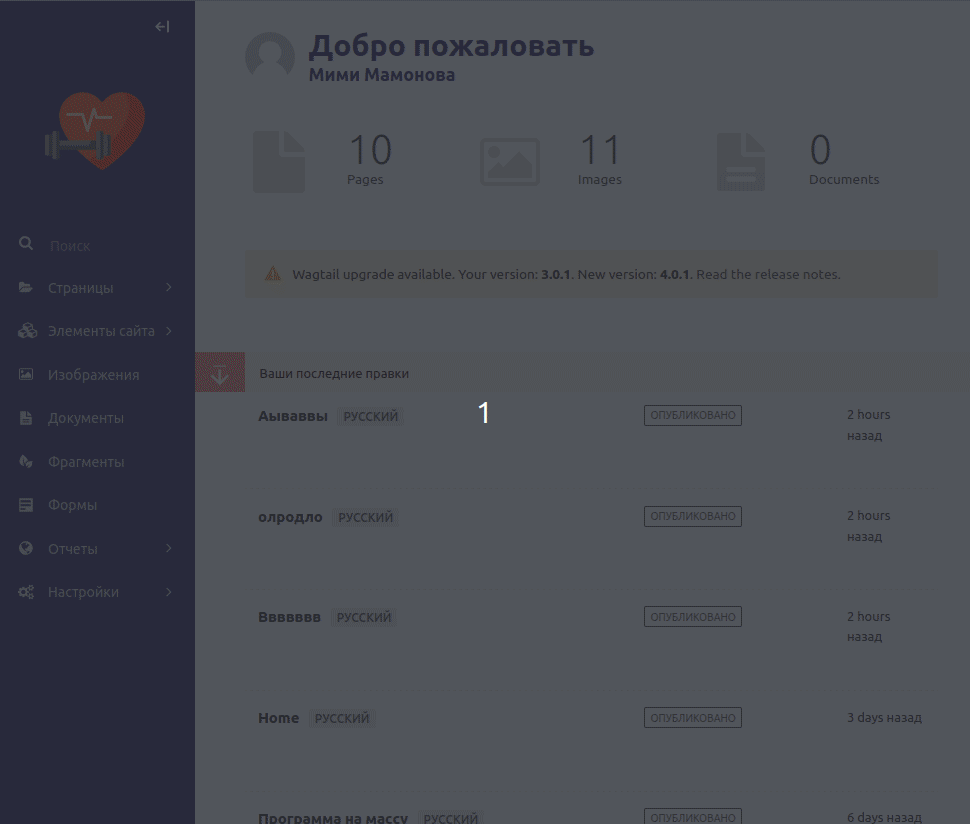Expand the Отчеты submenu chevron
This screenshot has height=824, width=970.
pos(168,549)
